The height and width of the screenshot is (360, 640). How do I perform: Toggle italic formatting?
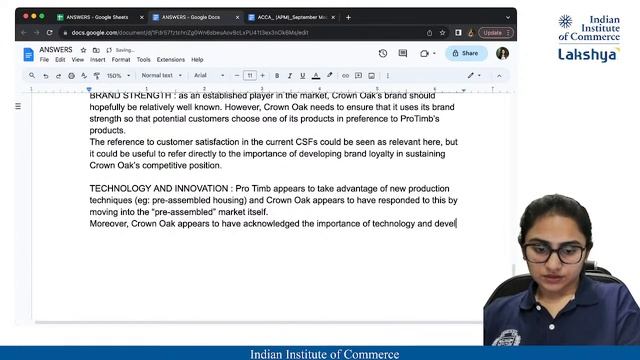point(290,76)
